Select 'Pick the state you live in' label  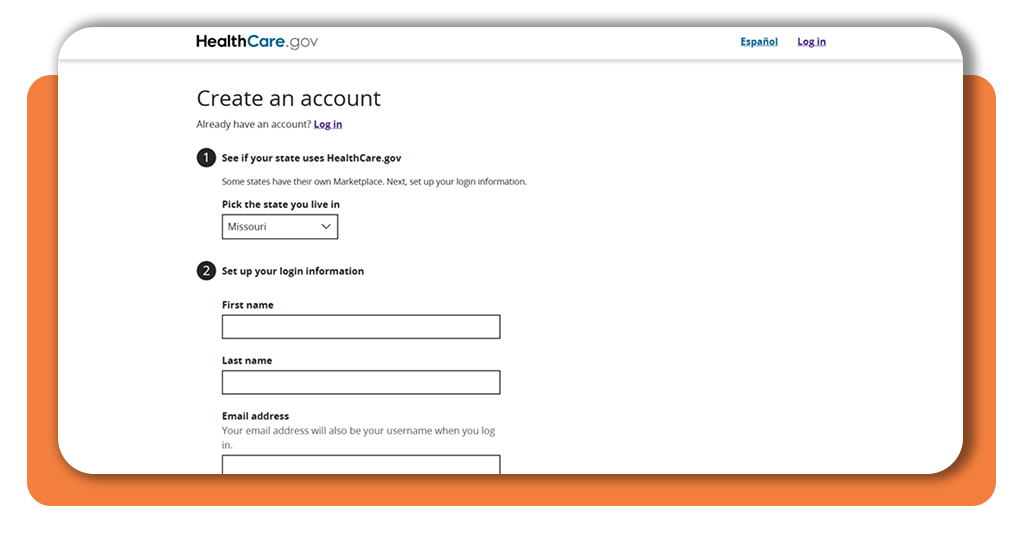pyautogui.click(x=281, y=204)
